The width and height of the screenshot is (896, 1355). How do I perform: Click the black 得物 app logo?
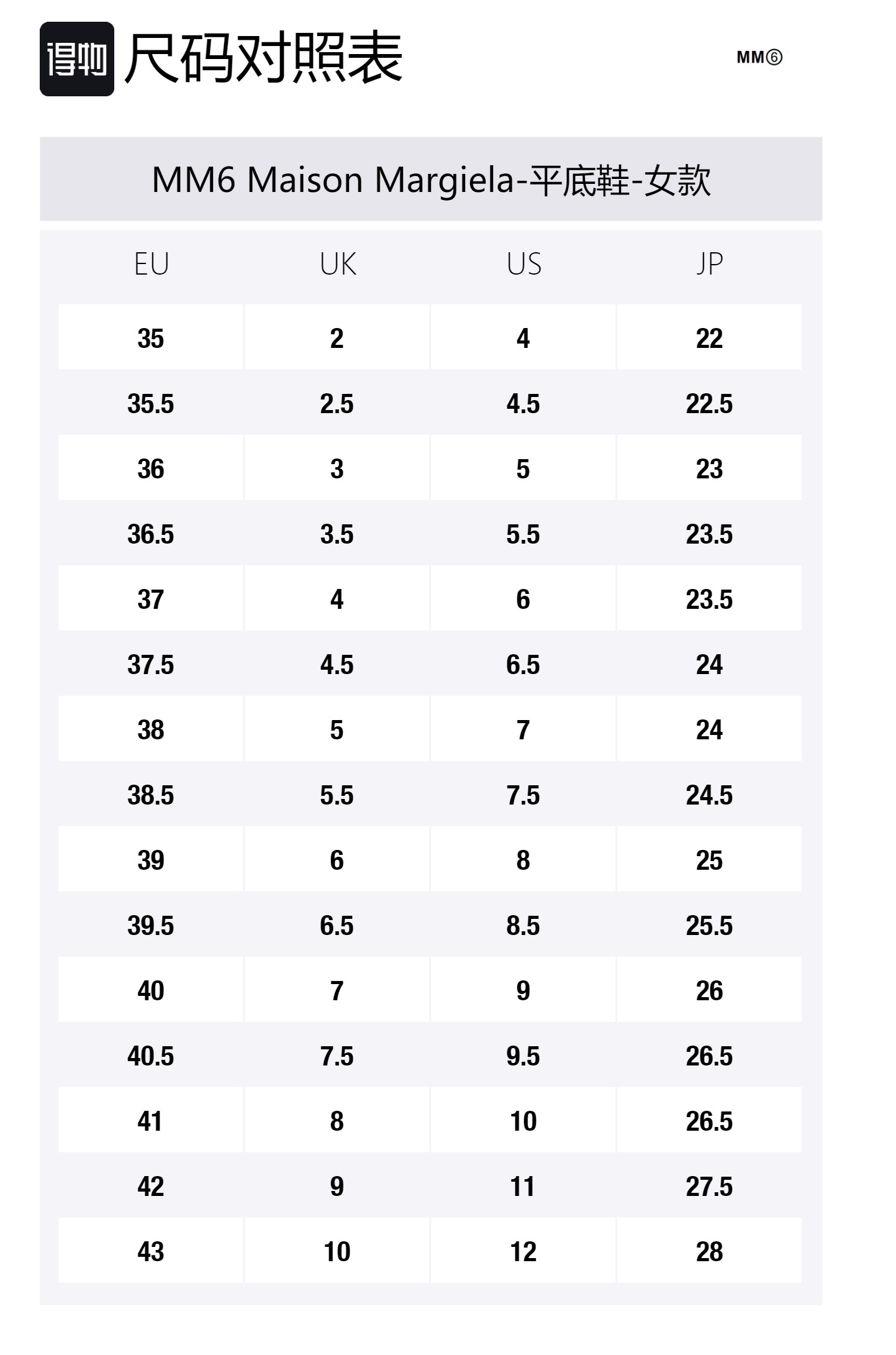click(77, 59)
